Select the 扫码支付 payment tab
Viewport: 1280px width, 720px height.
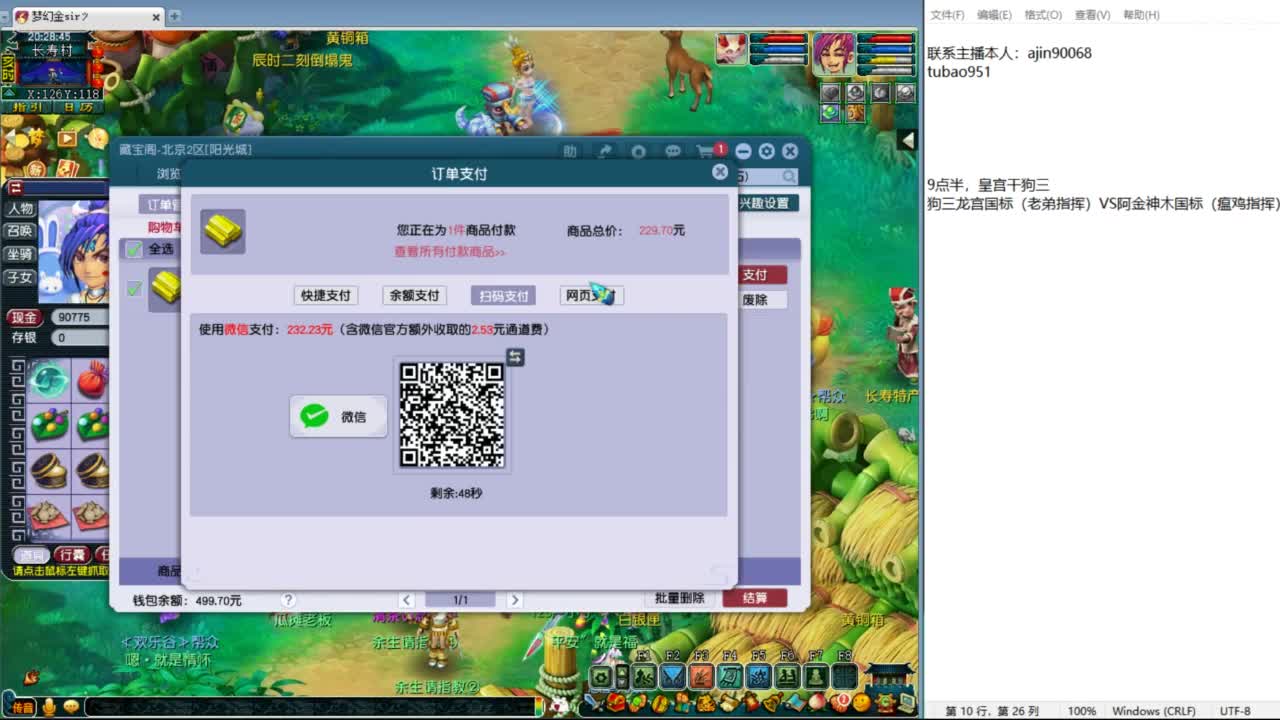(503, 296)
